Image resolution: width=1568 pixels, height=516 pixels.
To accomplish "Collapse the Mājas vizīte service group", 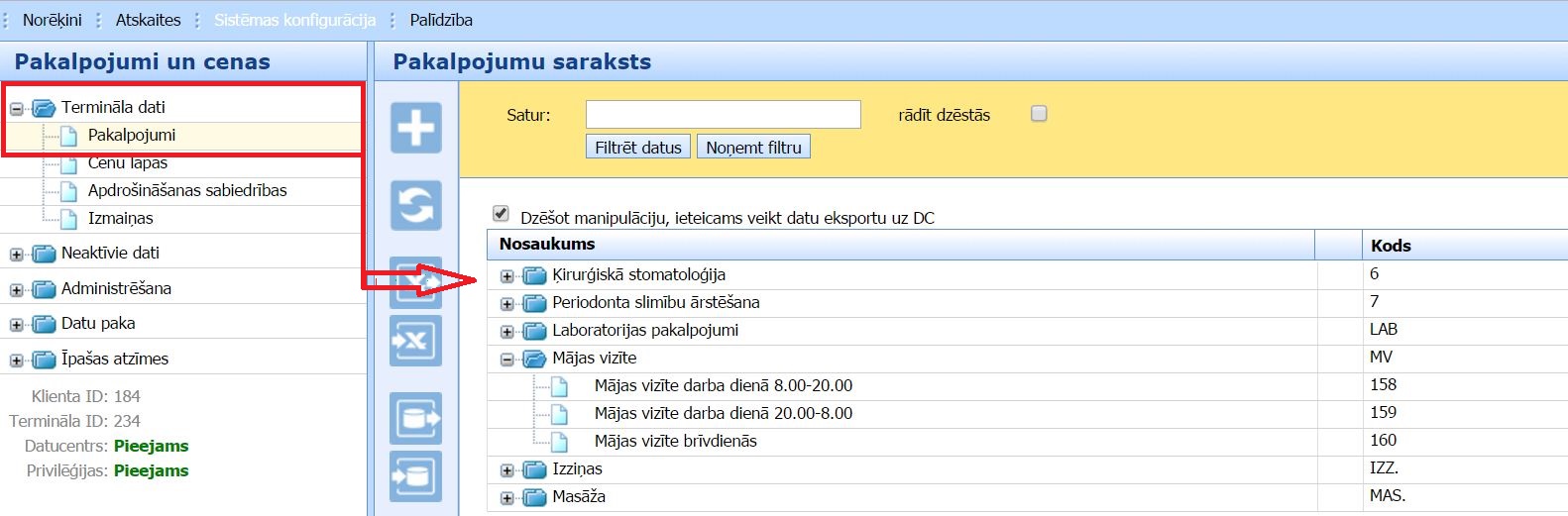I will coord(507,360).
